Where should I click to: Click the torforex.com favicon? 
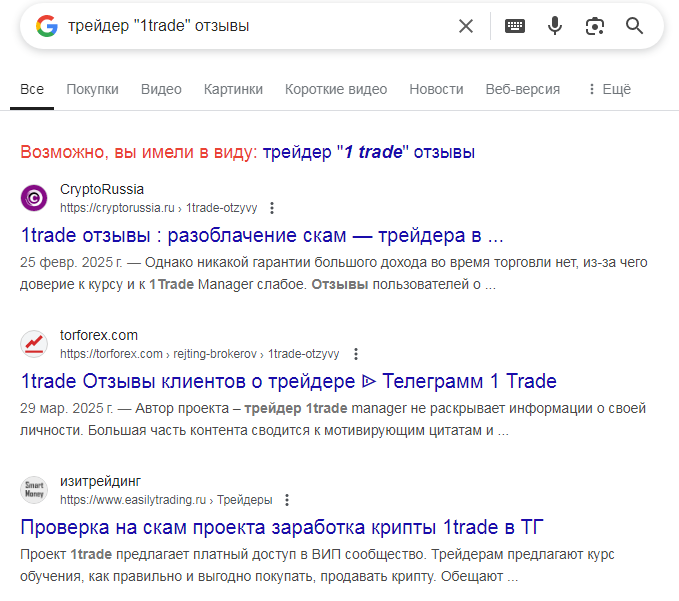[x=34, y=344]
